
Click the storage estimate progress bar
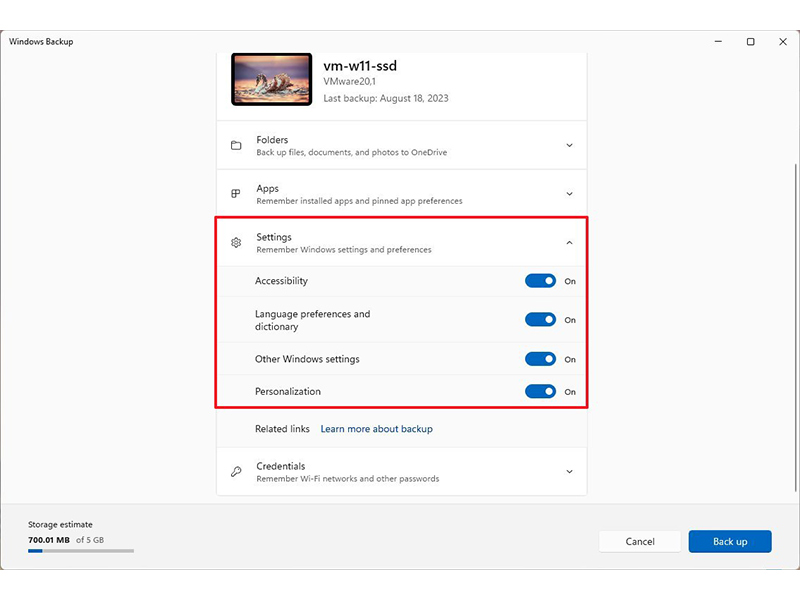81,551
